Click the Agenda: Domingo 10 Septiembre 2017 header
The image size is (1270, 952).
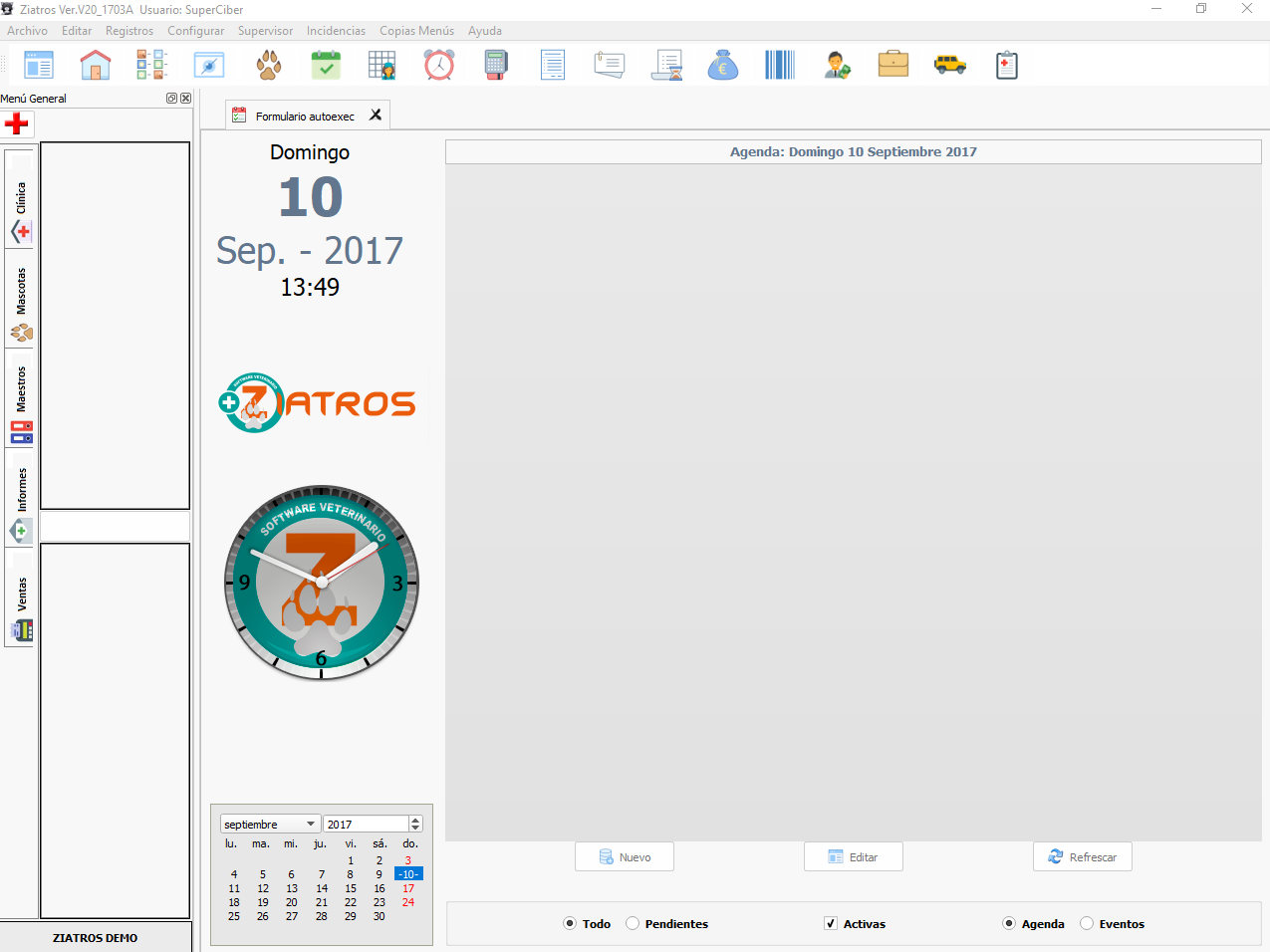[854, 152]
